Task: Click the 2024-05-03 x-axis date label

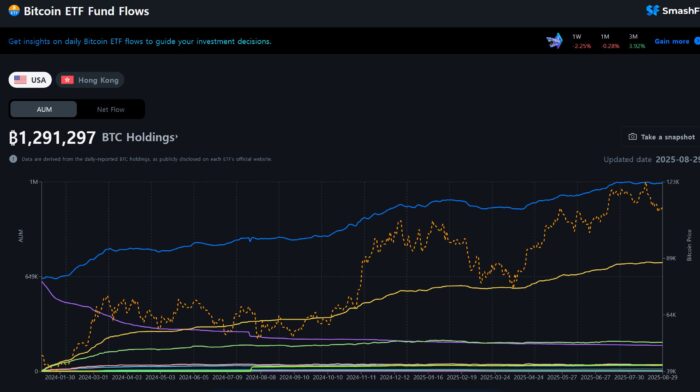Action: 160,377
